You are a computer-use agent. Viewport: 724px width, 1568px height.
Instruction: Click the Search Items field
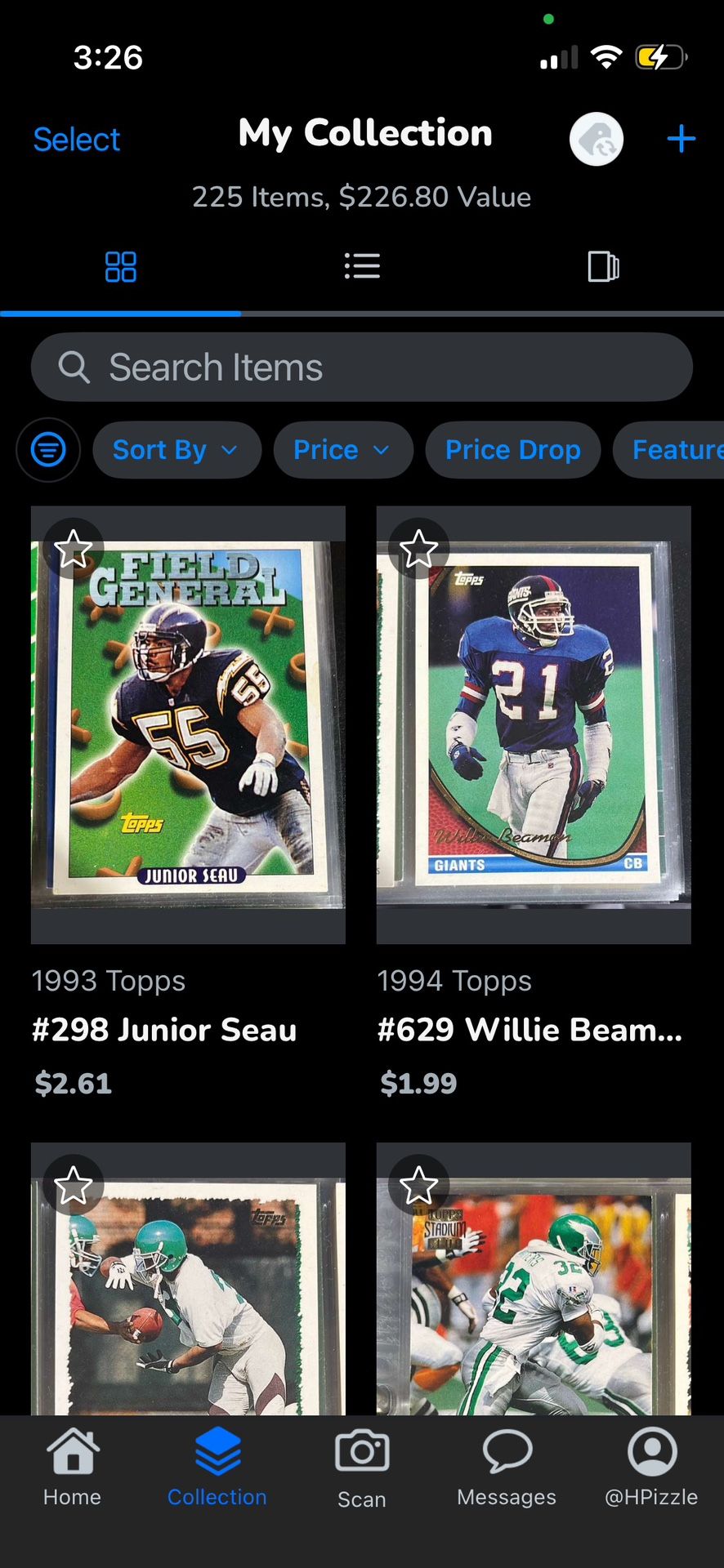362,367
